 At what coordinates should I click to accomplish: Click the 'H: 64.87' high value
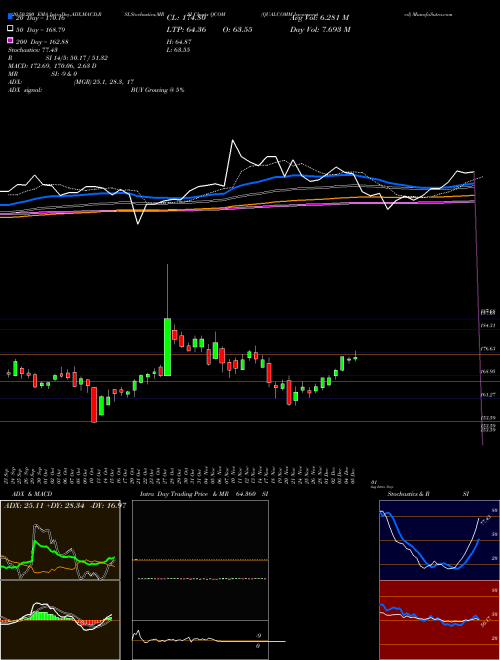tap(178, 41)
